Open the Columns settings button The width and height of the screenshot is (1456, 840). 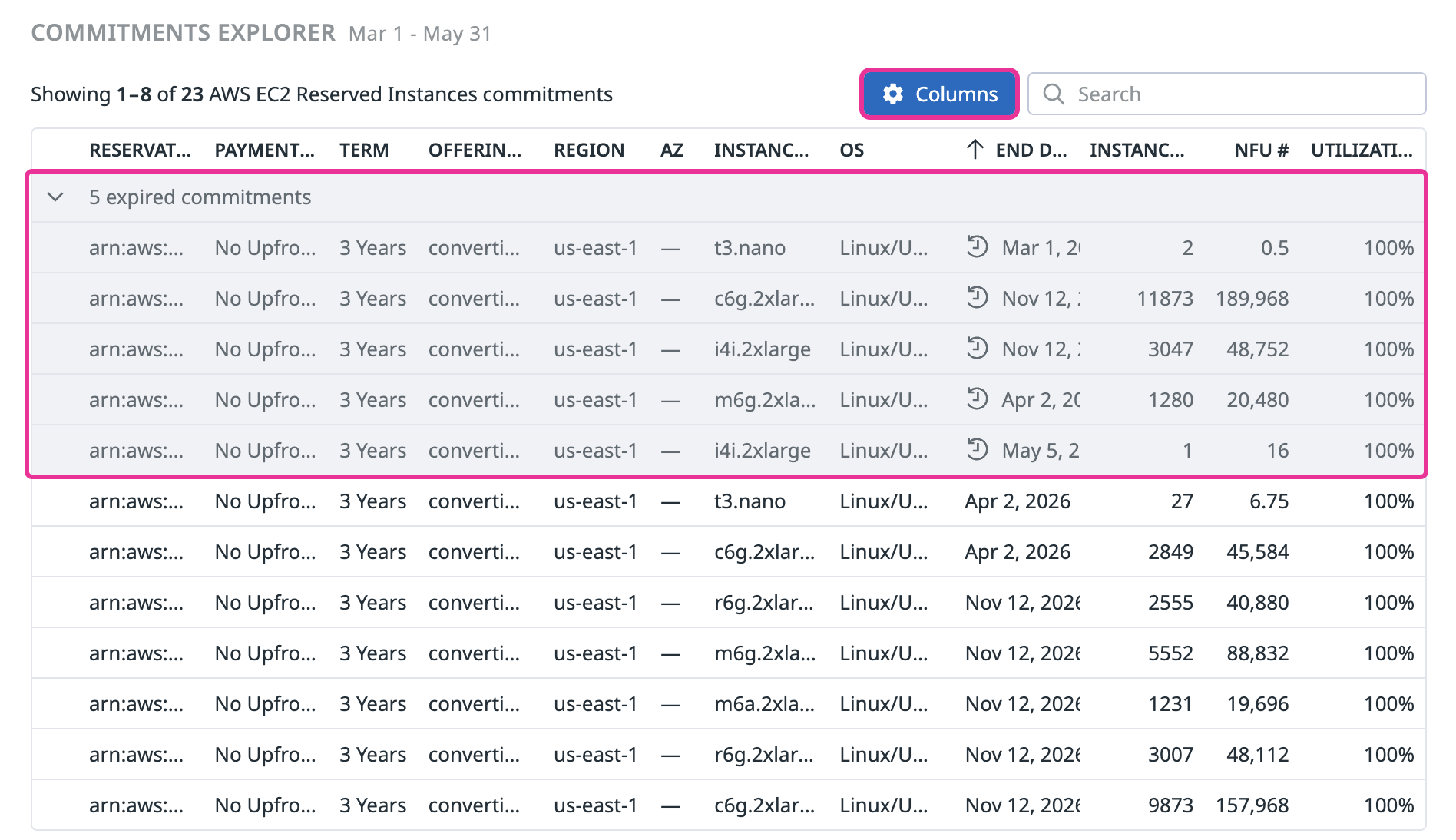(x=939, y=94)
